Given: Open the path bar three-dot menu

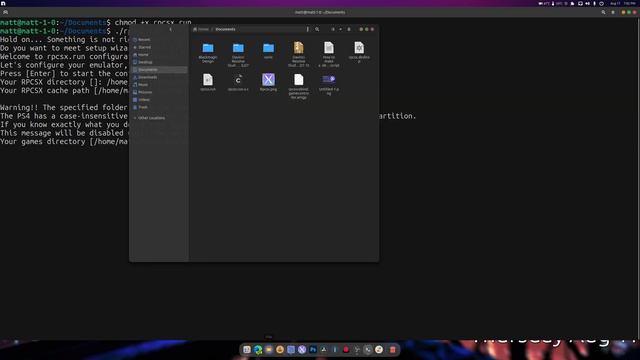Looking at the screenshot, I should point(307,29).
